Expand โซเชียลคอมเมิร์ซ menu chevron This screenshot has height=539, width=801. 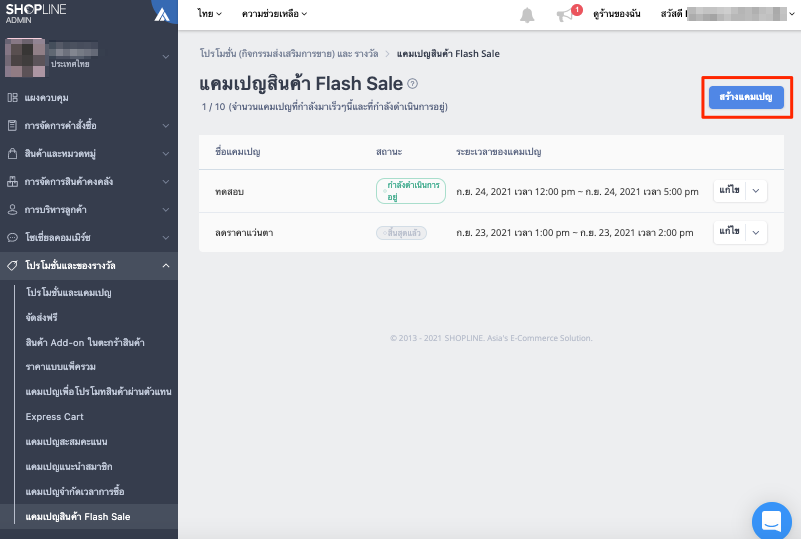click(x=166, y=238)
